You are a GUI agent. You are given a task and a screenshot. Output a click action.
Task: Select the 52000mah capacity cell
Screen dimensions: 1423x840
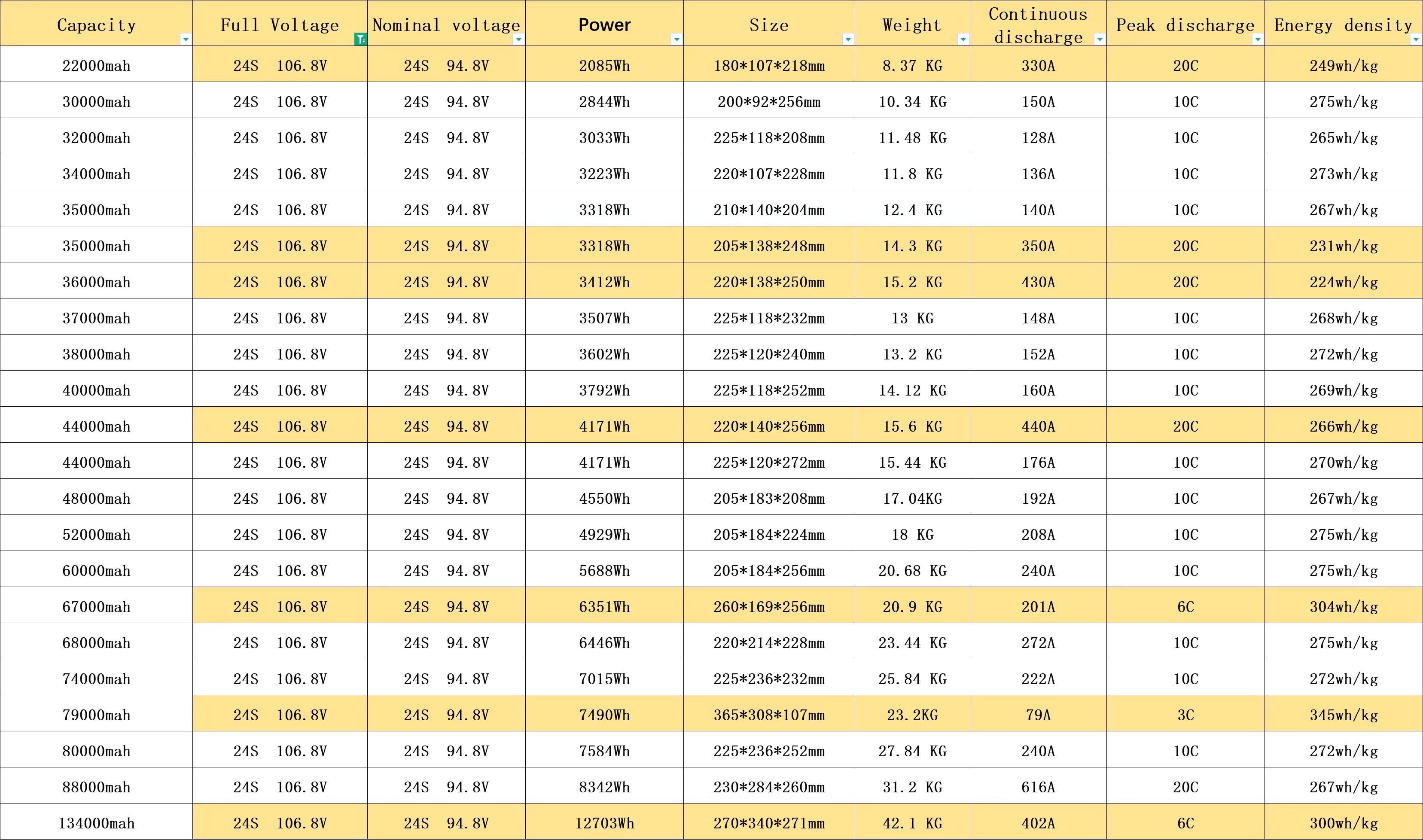[96, 533]
